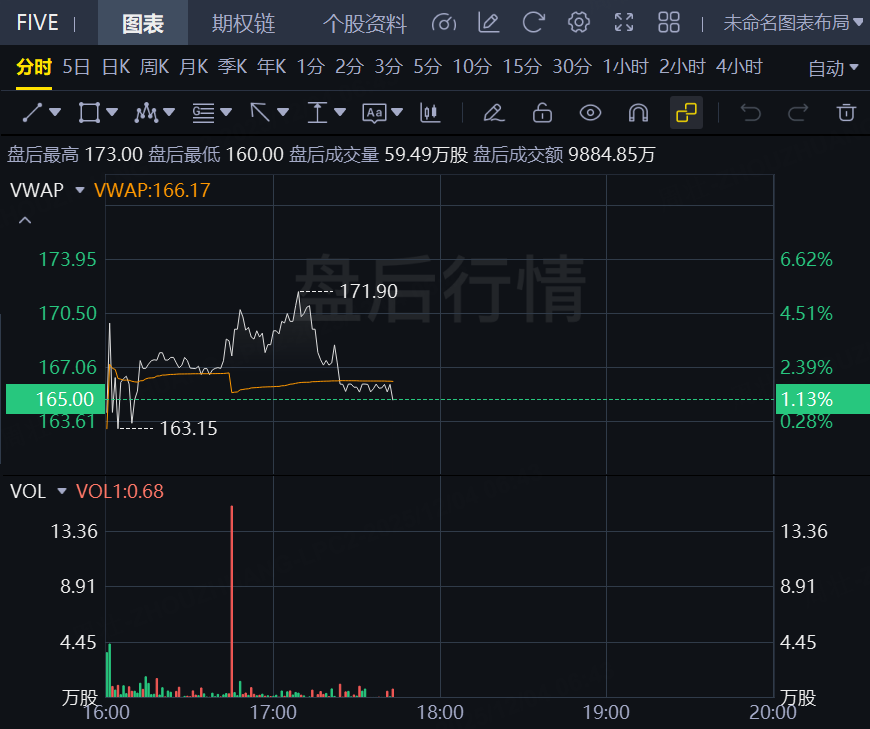The image size is (870, 729).
Task: Open chart settings gear icon
Action: pos(578,23)
